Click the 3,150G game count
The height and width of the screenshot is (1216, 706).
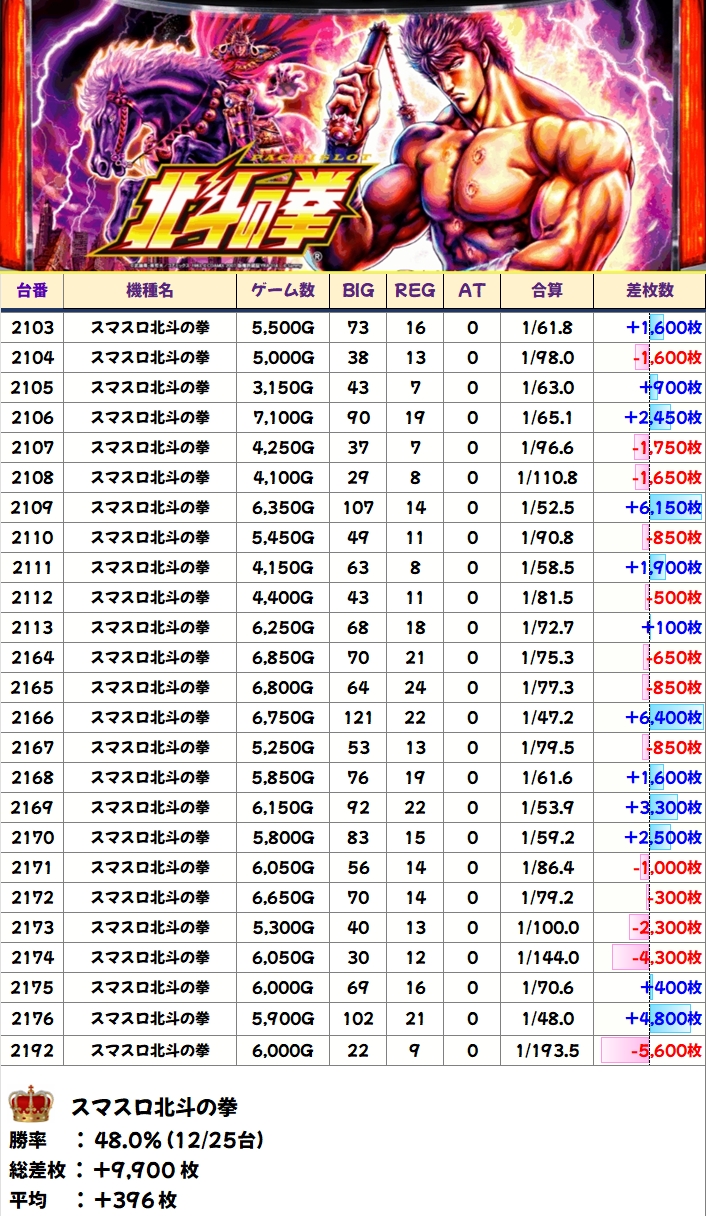[283, 387]
